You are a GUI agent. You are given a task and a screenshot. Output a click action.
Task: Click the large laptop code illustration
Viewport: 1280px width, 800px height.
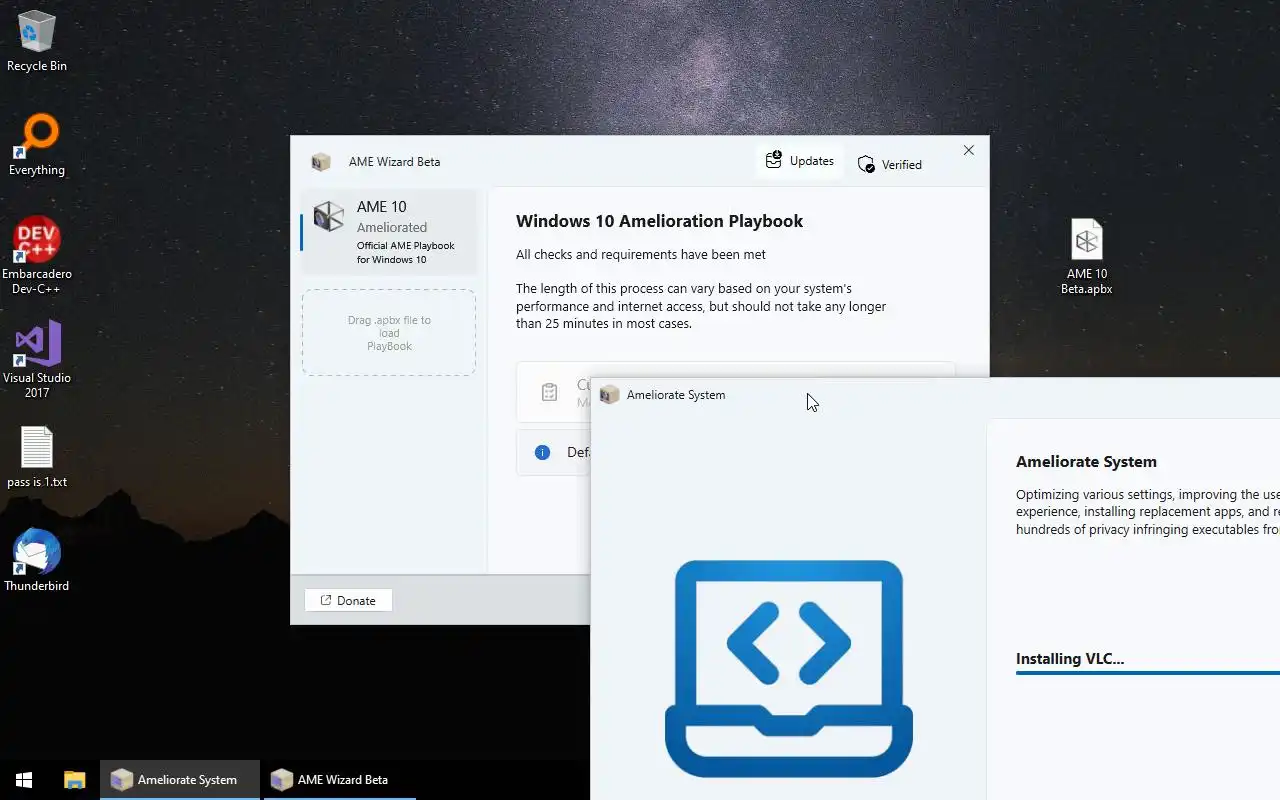coord(788,668)
